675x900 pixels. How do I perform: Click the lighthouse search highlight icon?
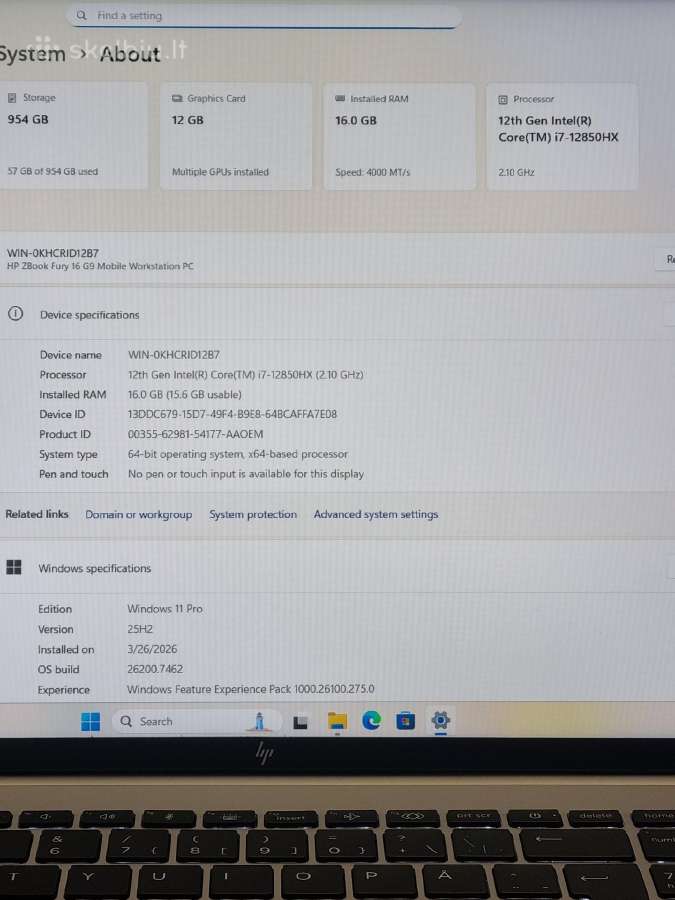pyautogui.click(x=259, y=721)
